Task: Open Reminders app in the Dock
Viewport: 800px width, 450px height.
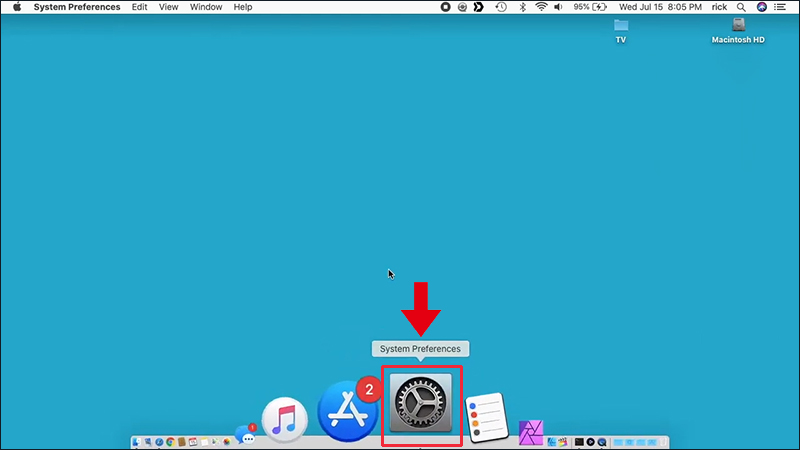Action: [487, 417]
